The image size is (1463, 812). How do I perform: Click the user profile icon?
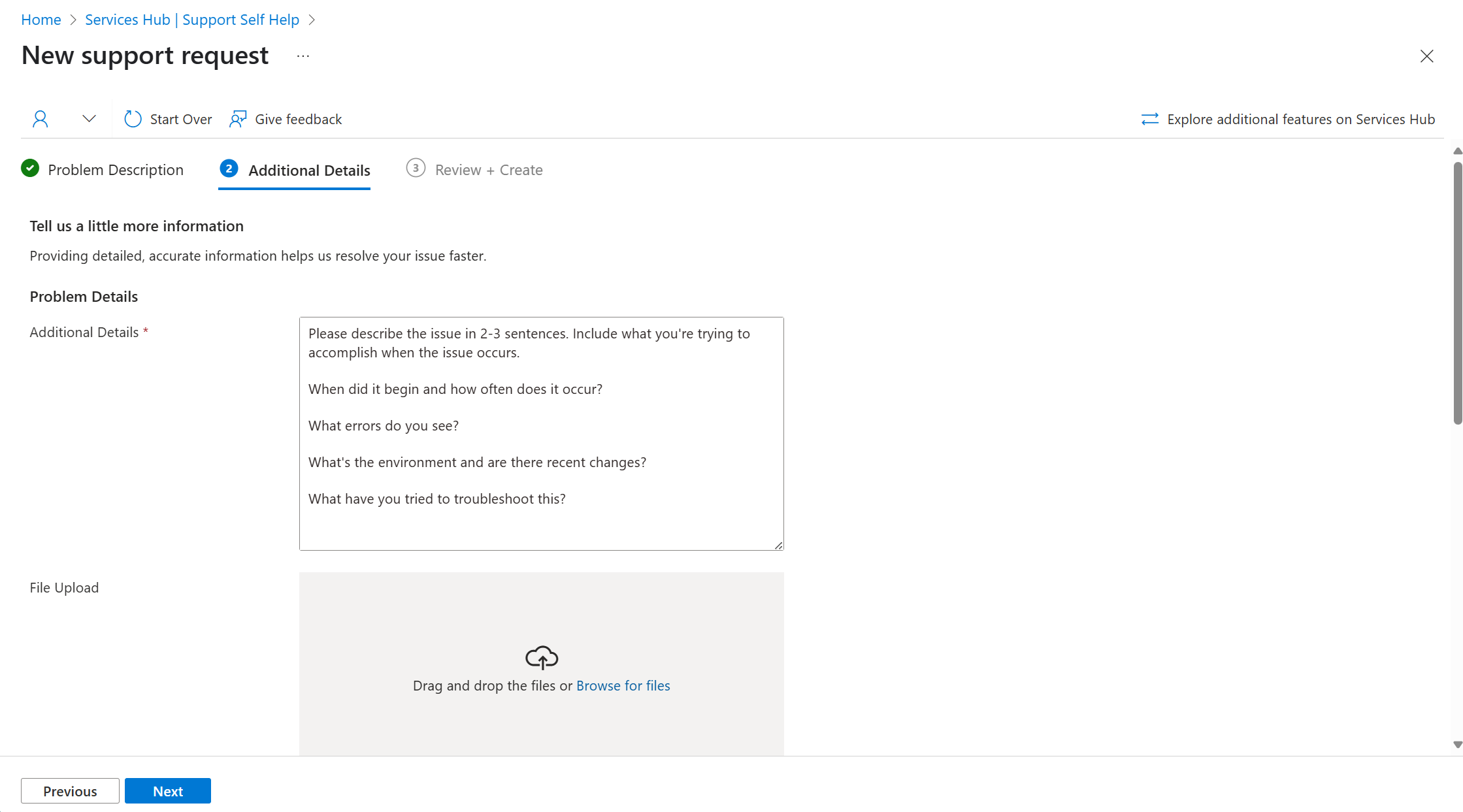tap(40, 118)
